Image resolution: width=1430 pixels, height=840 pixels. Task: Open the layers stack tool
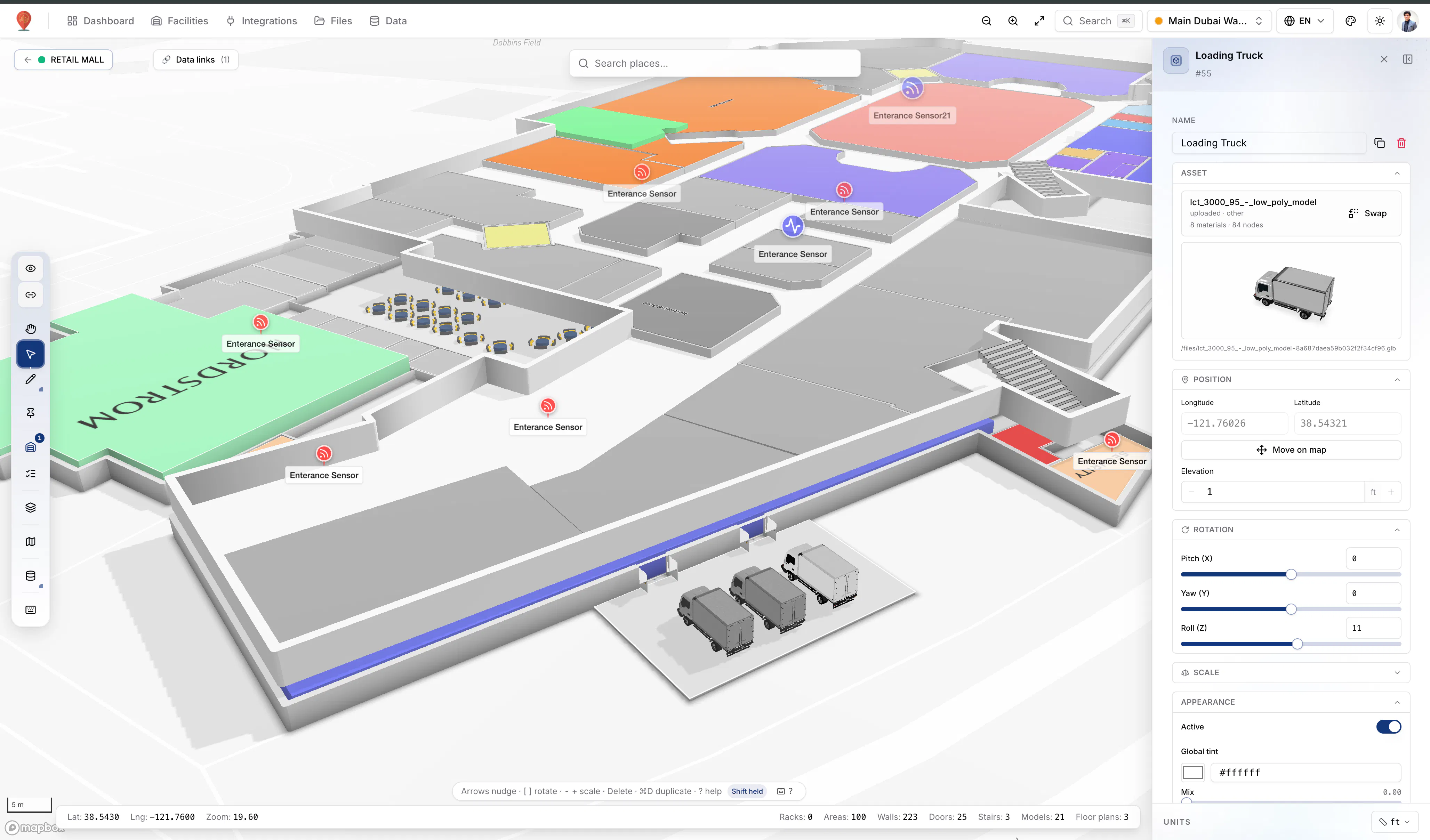[x=31, y=508]
